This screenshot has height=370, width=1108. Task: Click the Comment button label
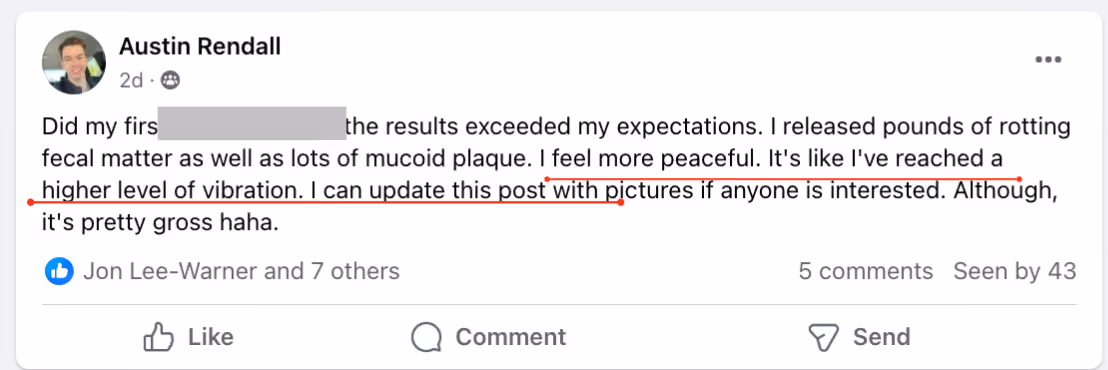pyautogui.click(x=510, y=337)
